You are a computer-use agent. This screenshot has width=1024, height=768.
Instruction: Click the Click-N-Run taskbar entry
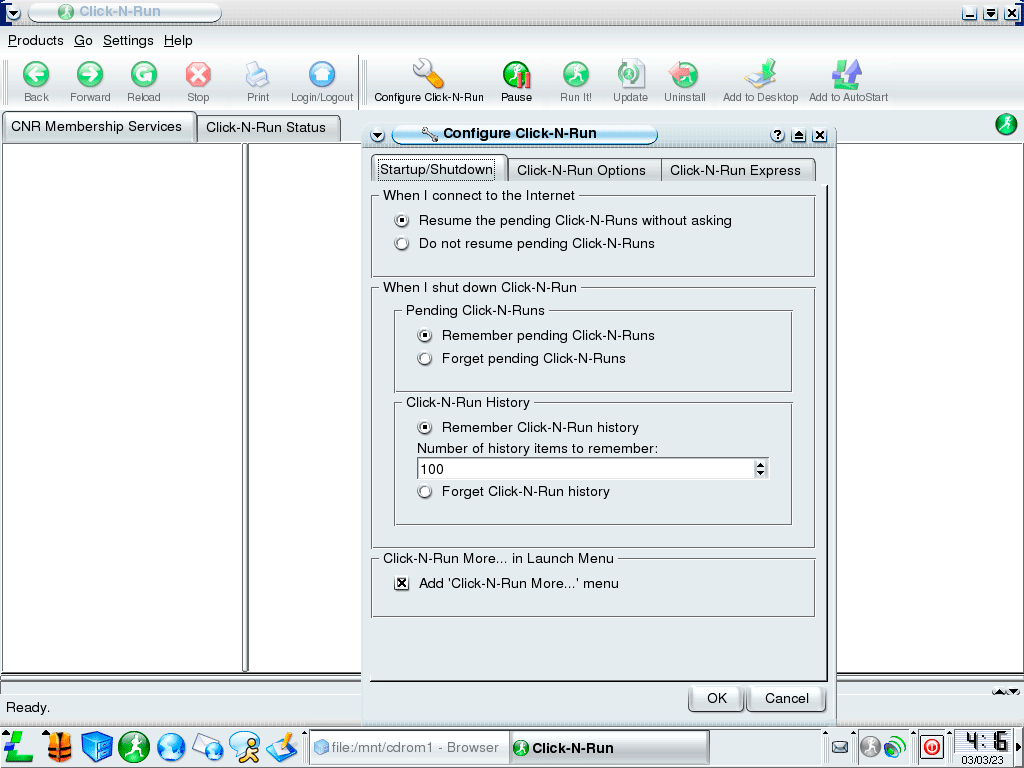(609, 748)
